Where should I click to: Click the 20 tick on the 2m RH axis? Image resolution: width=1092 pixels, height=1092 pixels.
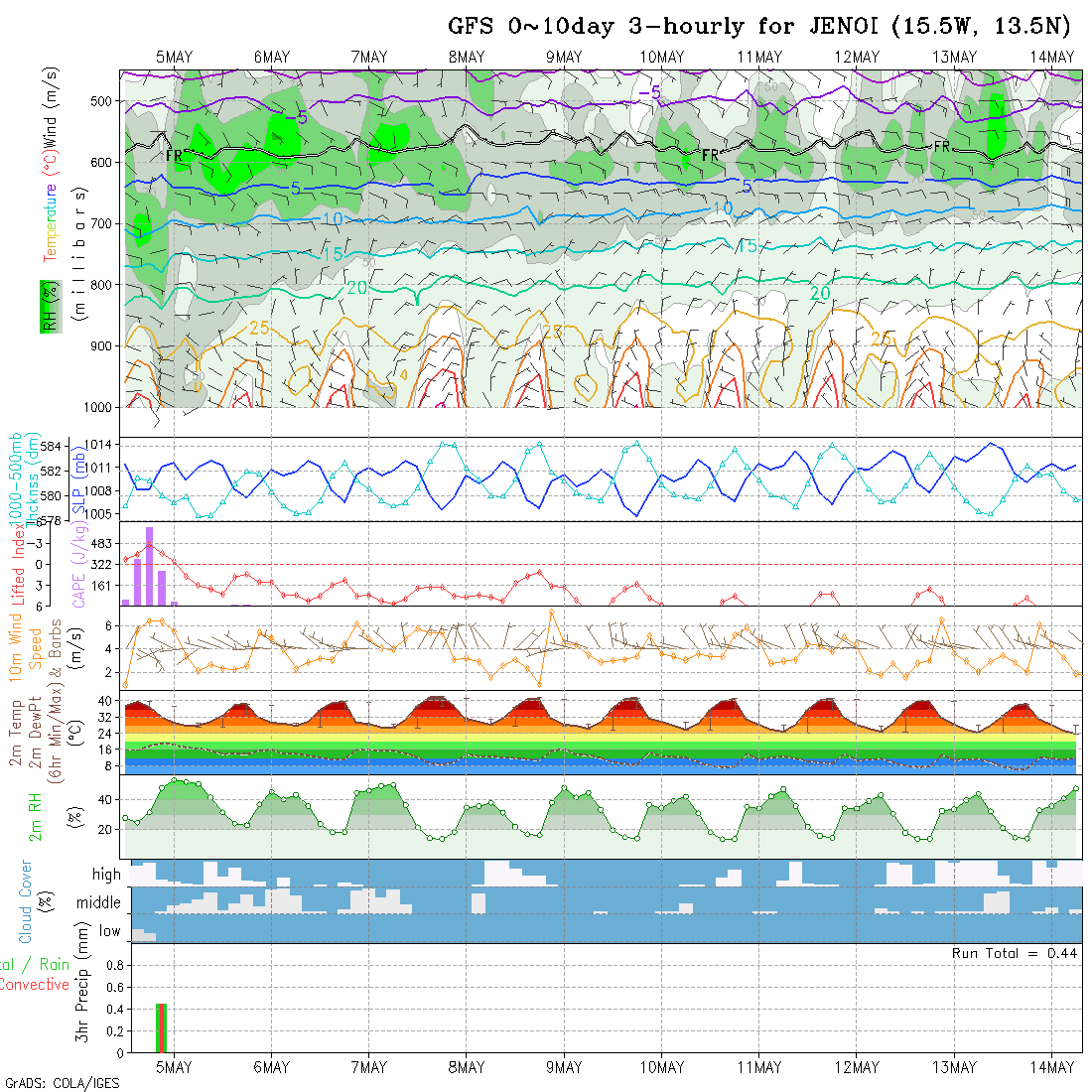pyautogui.click(x=105, y=830)
